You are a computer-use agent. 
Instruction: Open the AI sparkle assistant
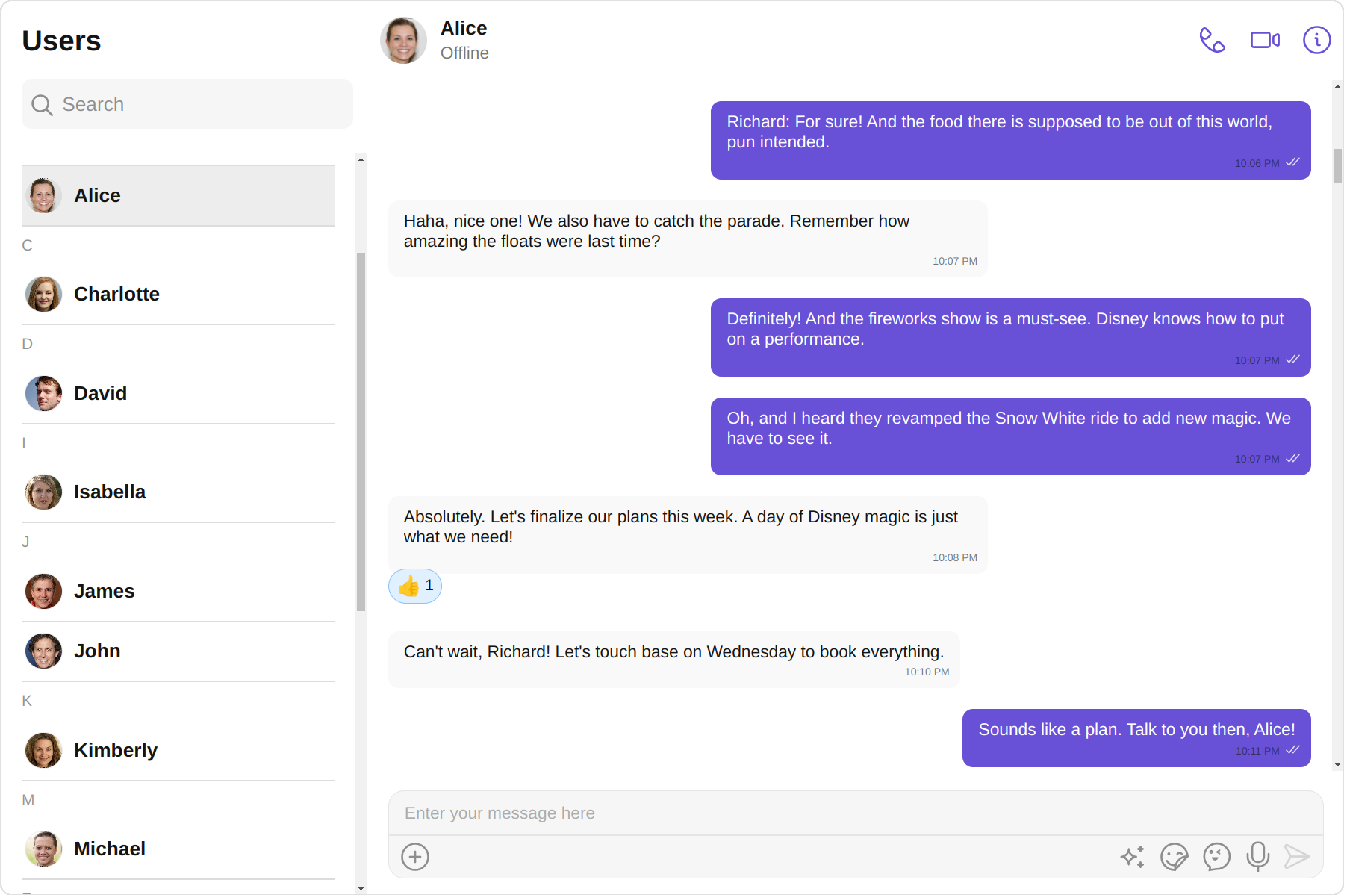(x=1132, y=856)
